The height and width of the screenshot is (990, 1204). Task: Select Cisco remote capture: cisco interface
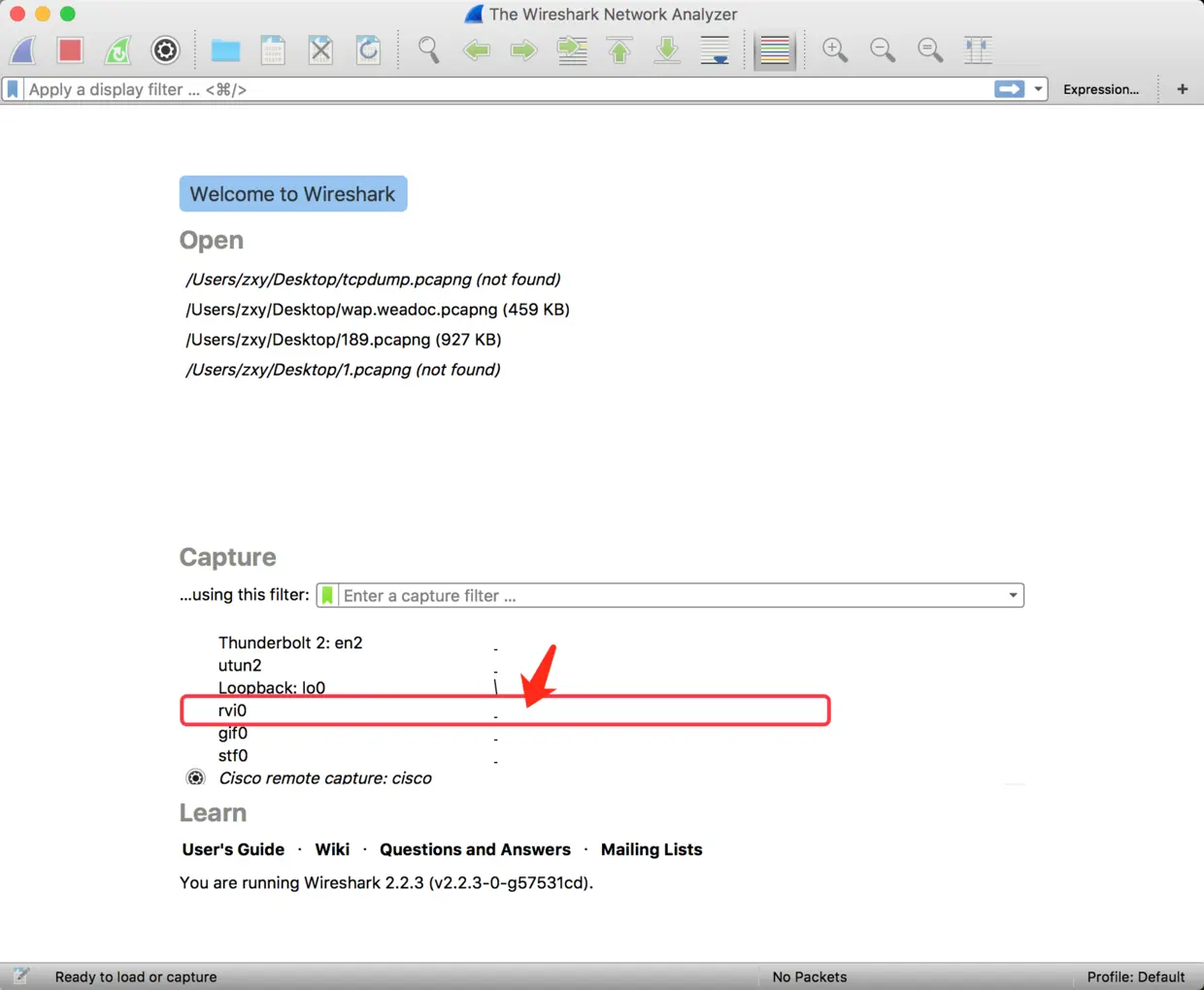(325, 777)
